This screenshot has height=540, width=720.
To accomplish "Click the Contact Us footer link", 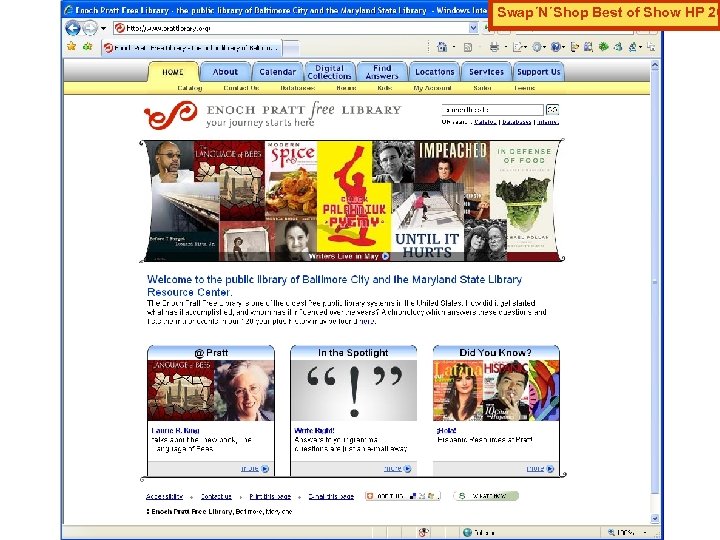I will 216,496.
